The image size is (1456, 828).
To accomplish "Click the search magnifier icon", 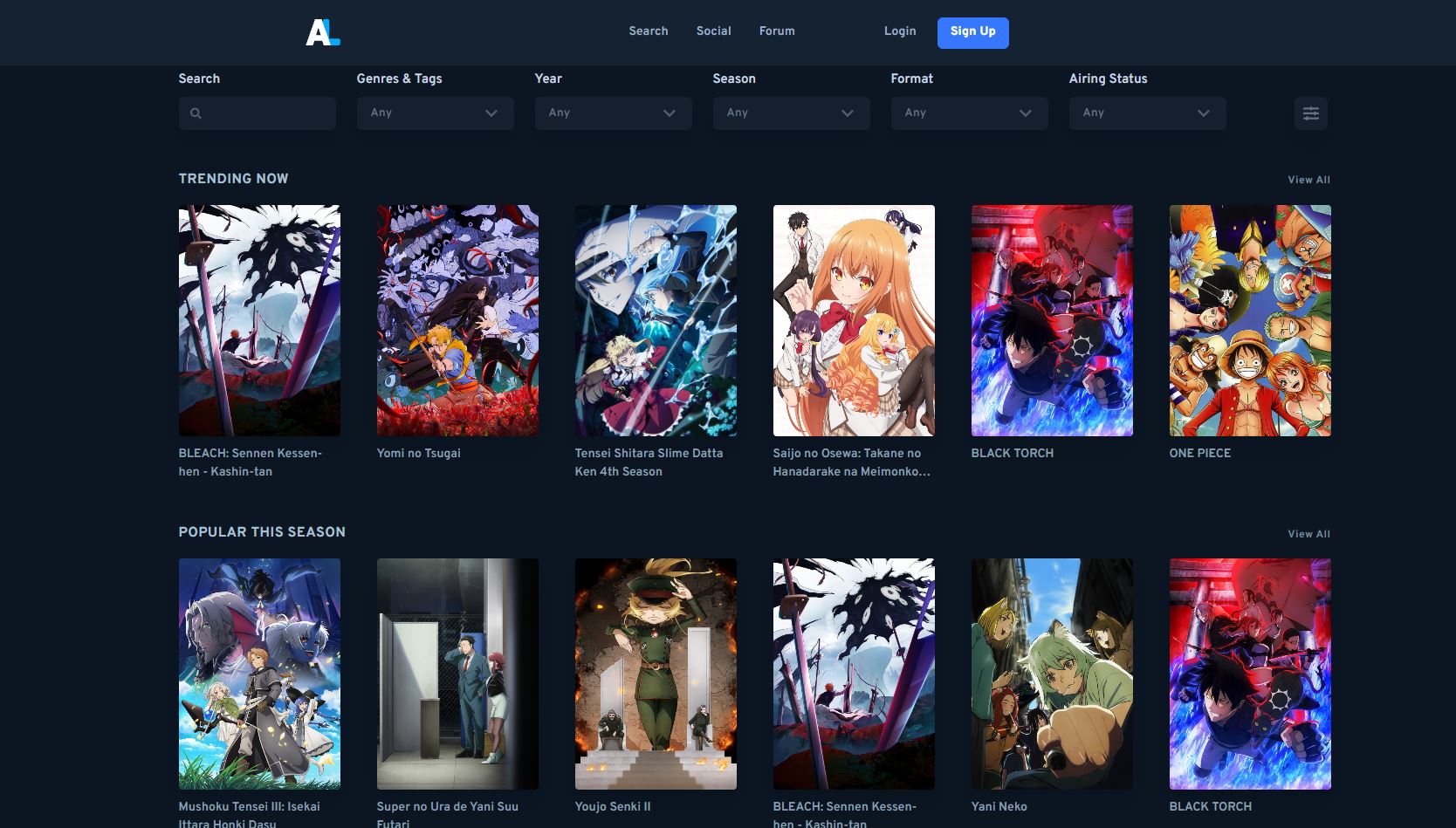I will [x=196, y=113].
